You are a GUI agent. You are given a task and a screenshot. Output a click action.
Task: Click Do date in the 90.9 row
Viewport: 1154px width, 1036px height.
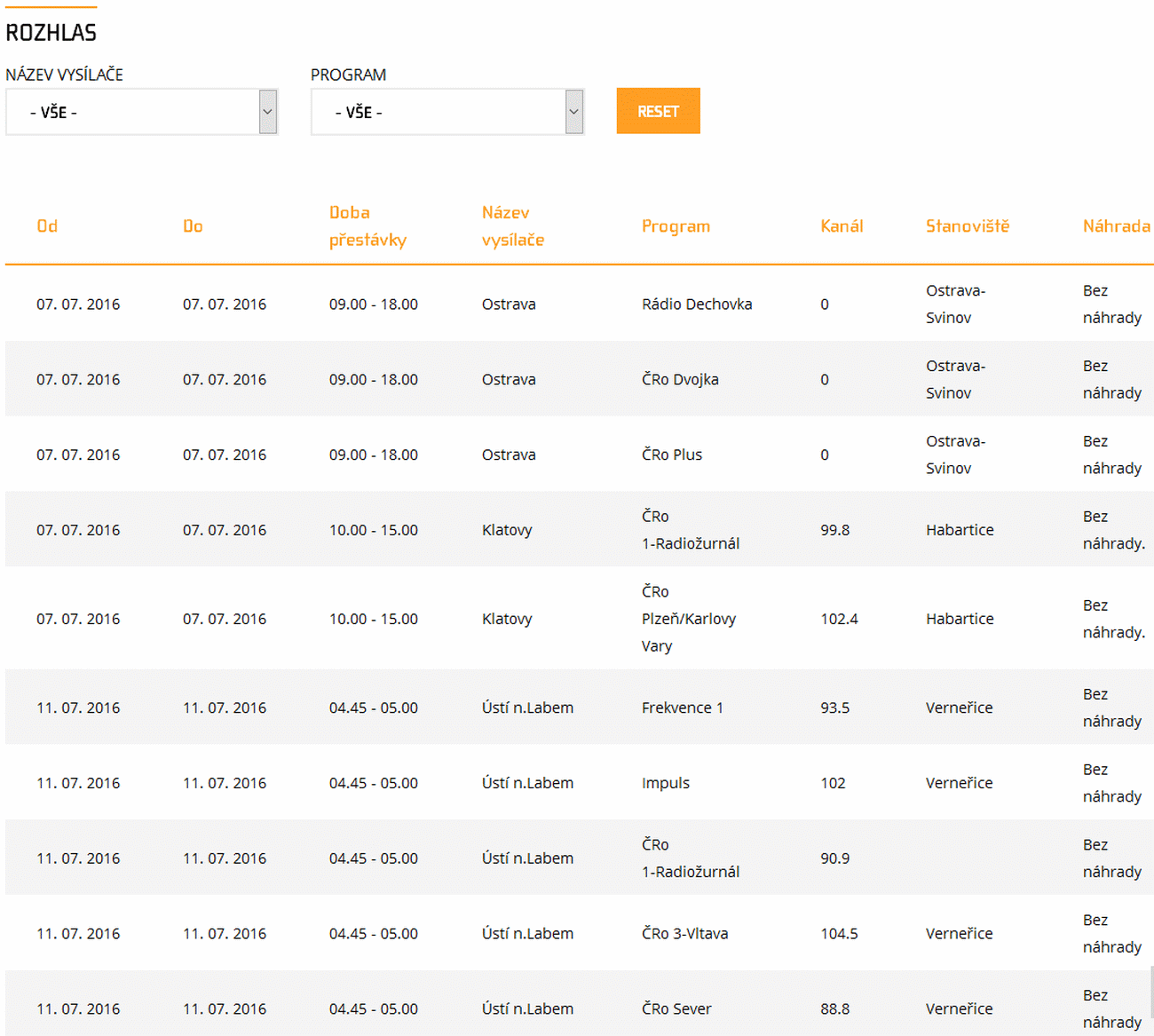coord(225,858)
